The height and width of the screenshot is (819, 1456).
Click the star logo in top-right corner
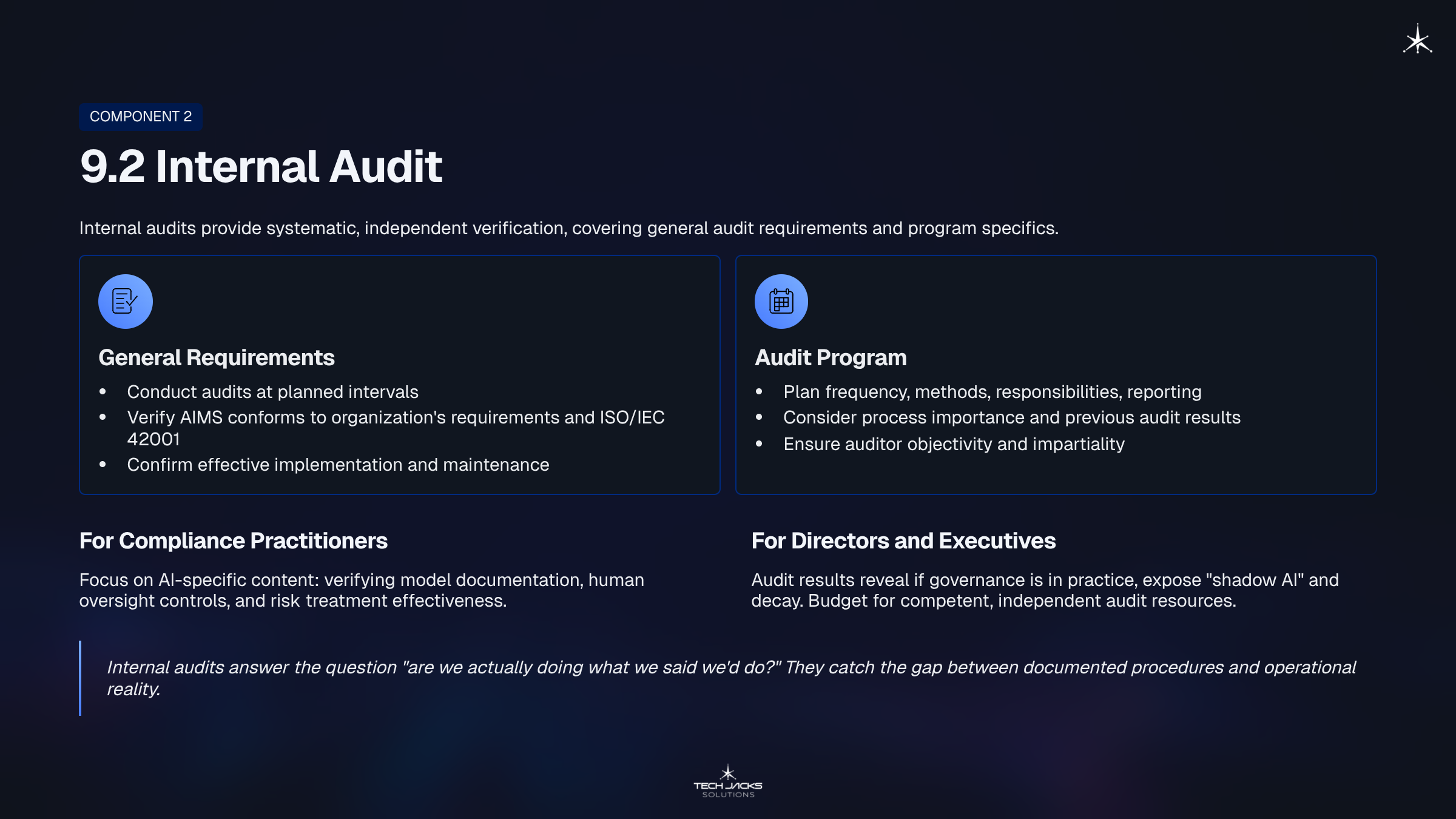pyautogui.click(x=1417, y=40)
